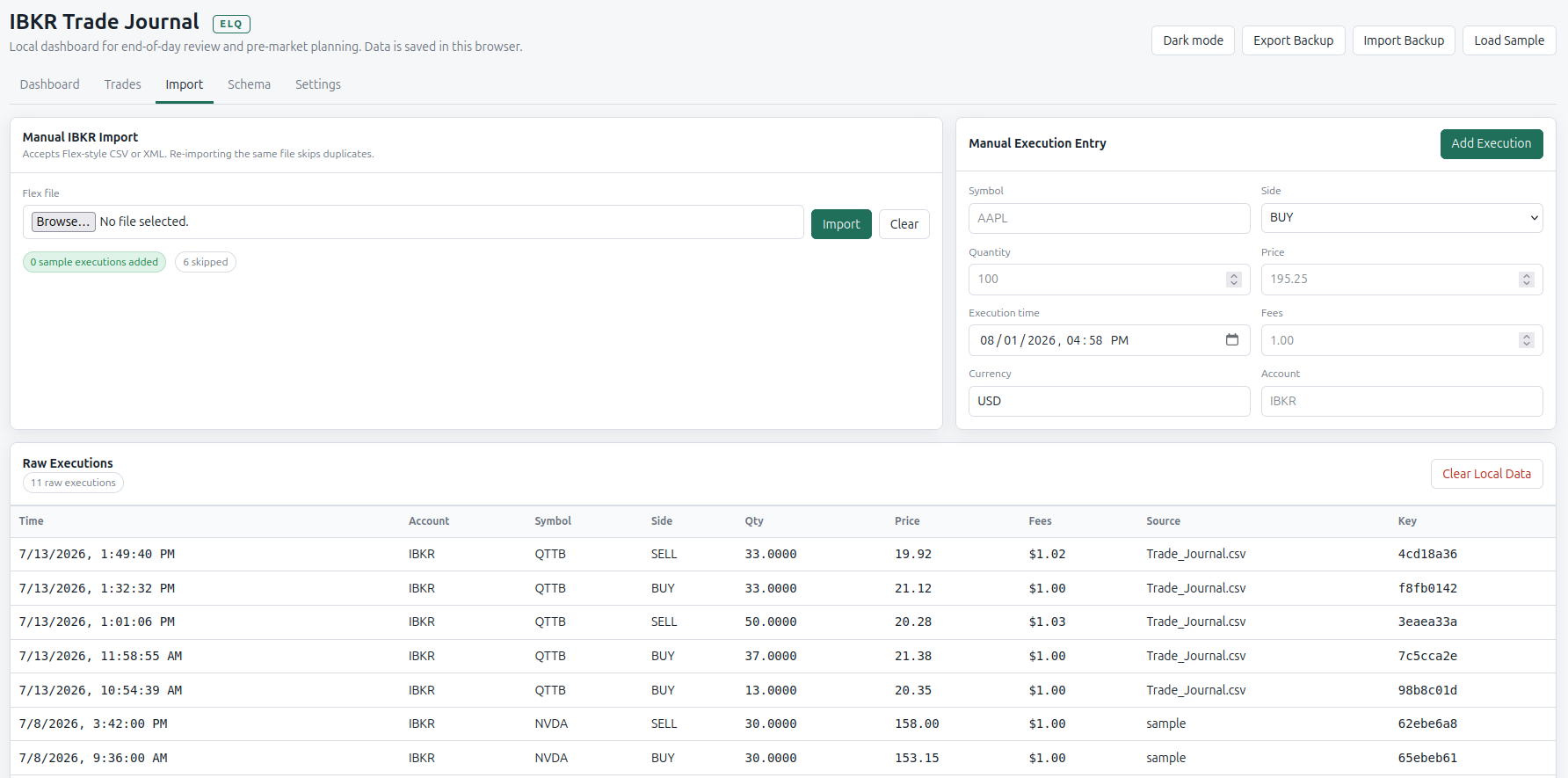Switch to the Dashboard tab
The width and height of the screenshot is (1568, 778).
[x=50, y=84]
